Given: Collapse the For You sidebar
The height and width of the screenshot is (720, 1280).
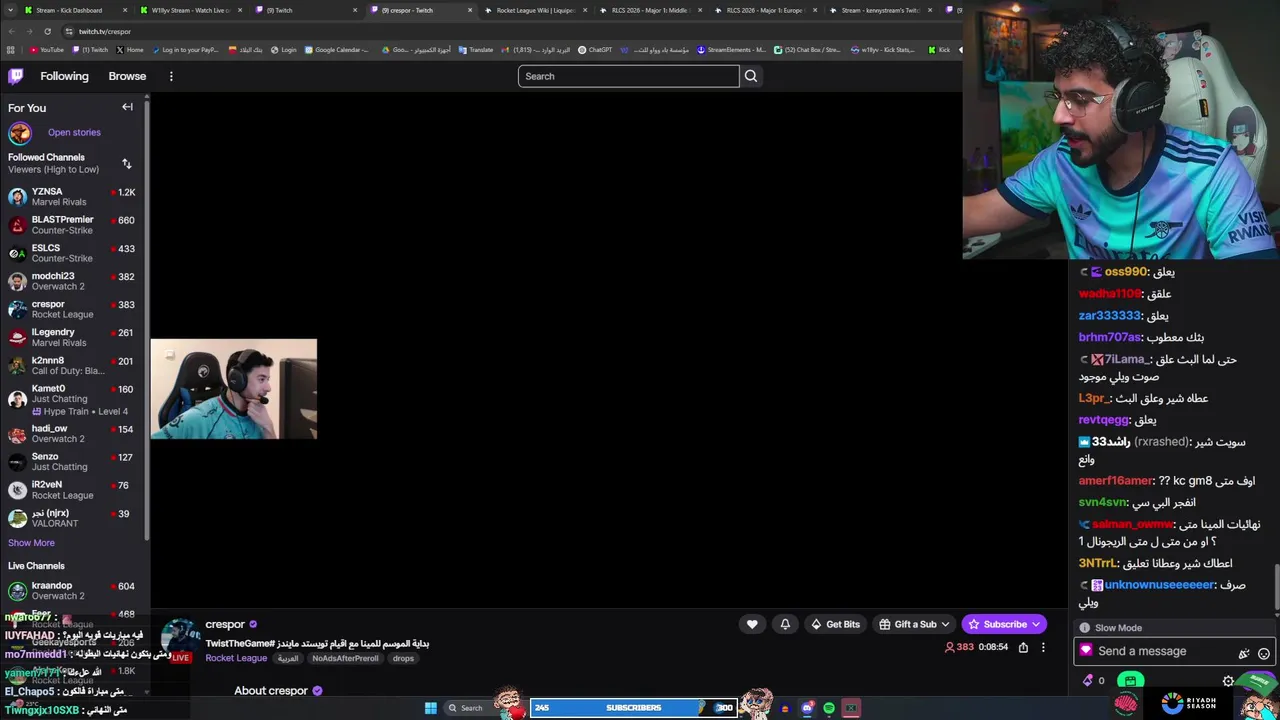Looking at the screenshot, I should [127, 107].
